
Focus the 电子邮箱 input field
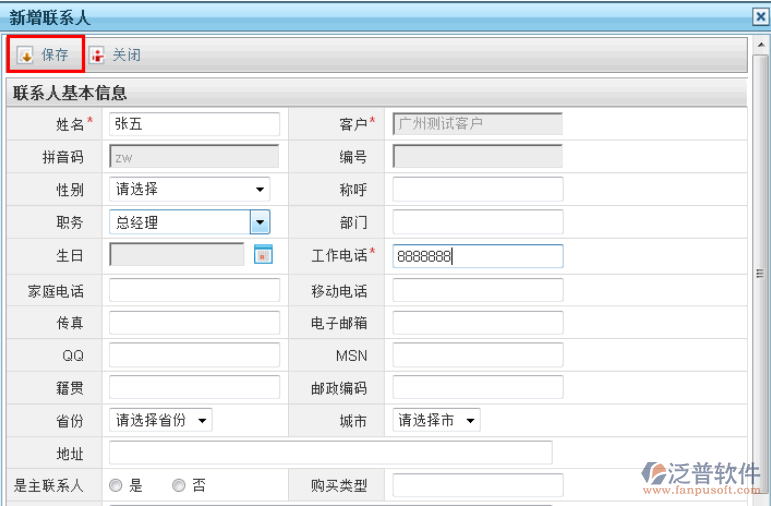coord(477,323)
